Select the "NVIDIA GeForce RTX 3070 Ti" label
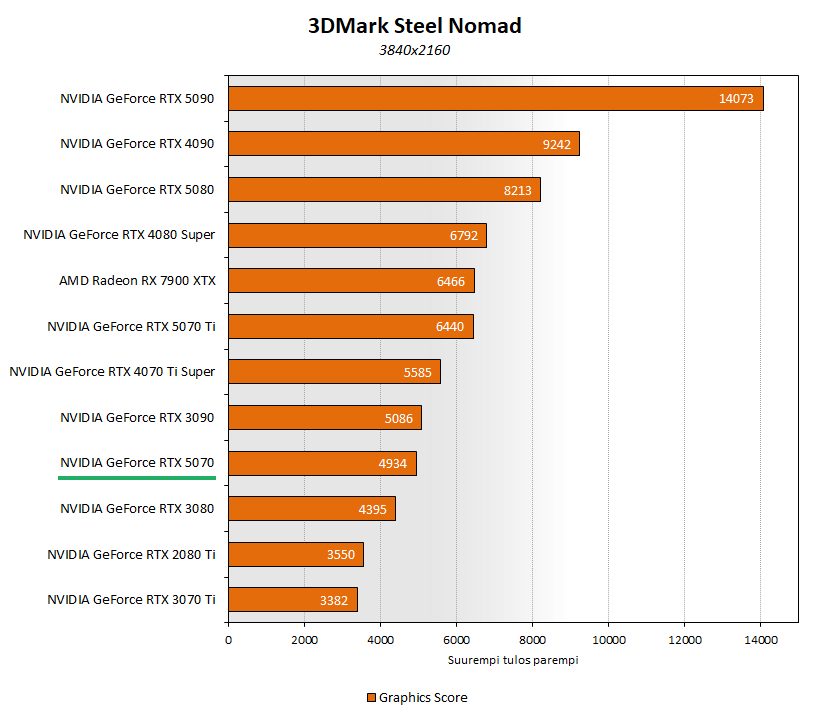The height and width of the screenshot is (719, 830). pos(131,599)
